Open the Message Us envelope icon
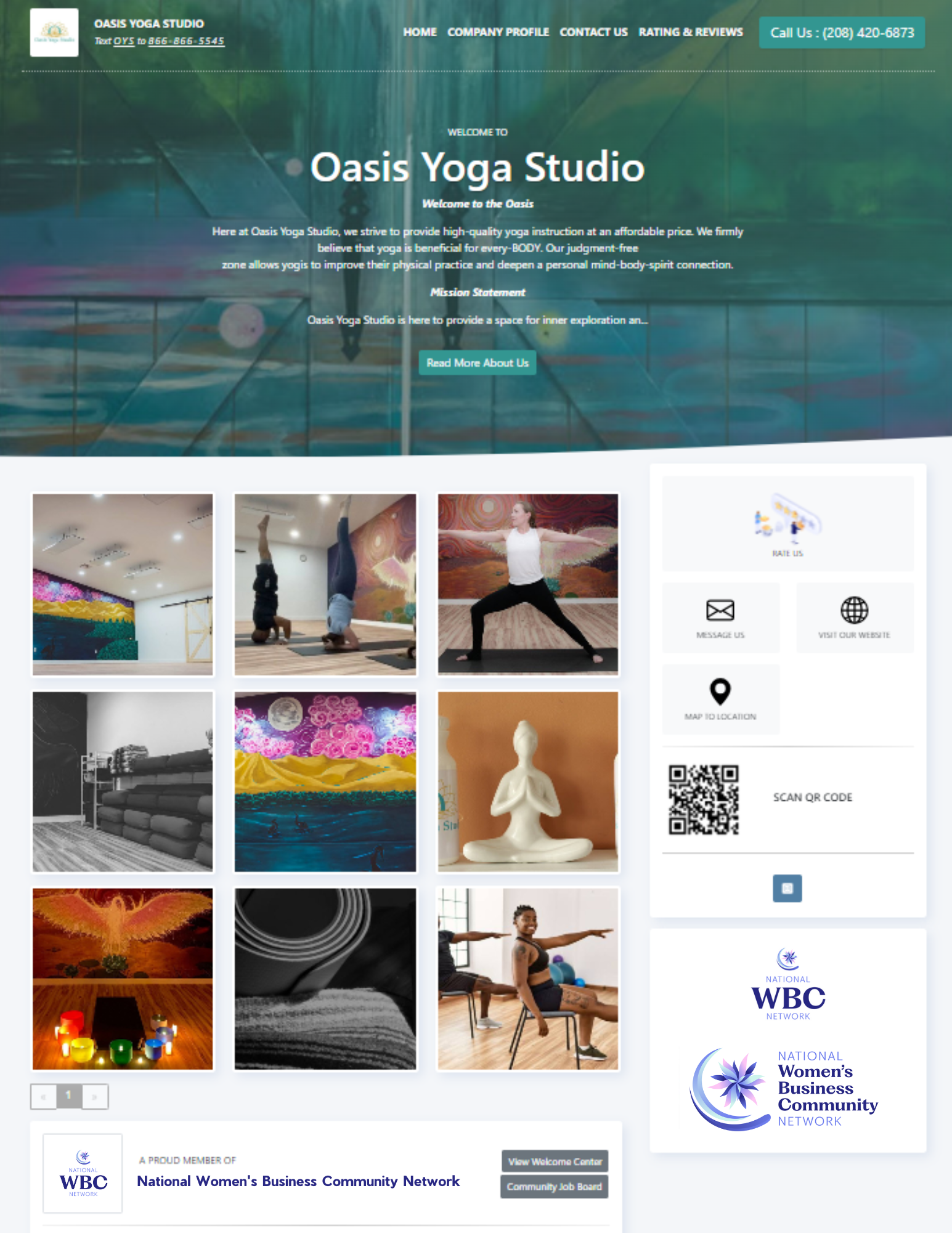952x1233 pixels. (720, 610)
